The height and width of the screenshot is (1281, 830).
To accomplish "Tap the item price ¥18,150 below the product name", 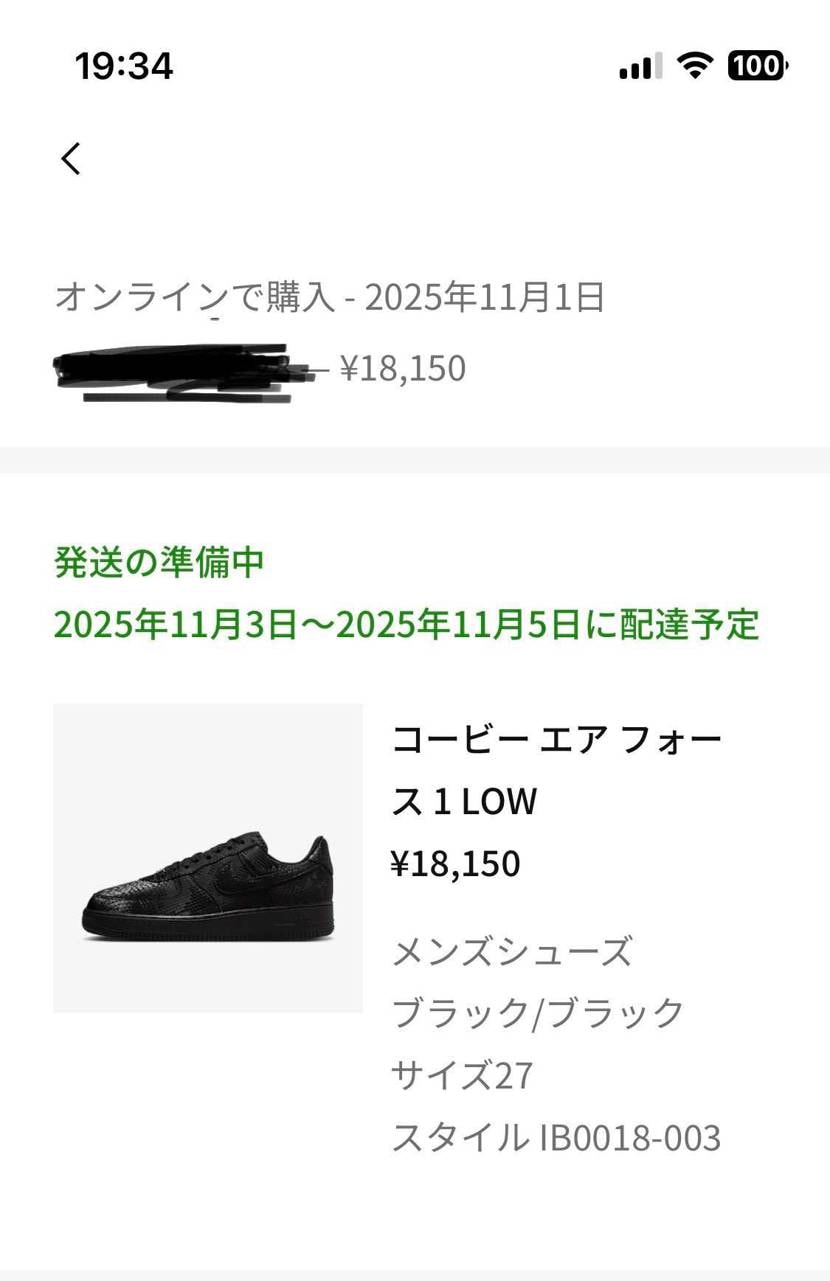I will (455, 863).
